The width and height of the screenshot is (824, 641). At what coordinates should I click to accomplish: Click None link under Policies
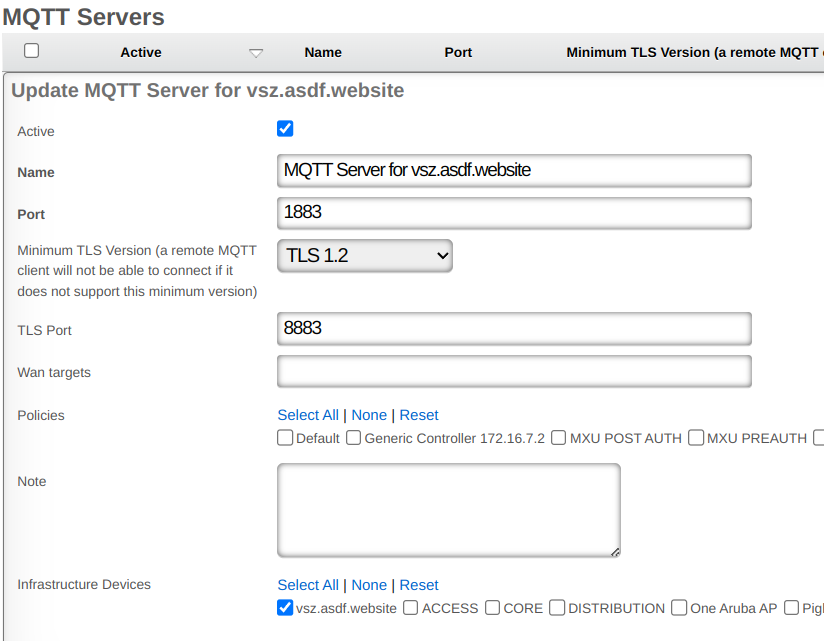tap(369, 415)
